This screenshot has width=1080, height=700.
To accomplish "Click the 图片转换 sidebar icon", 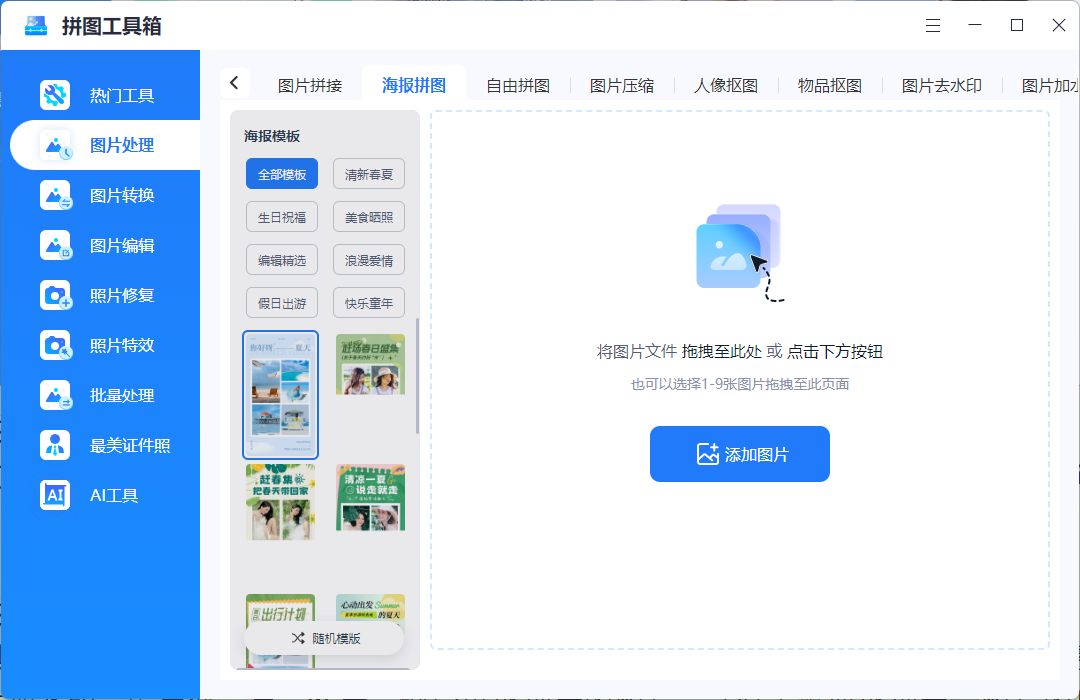I will click(55, 195).
